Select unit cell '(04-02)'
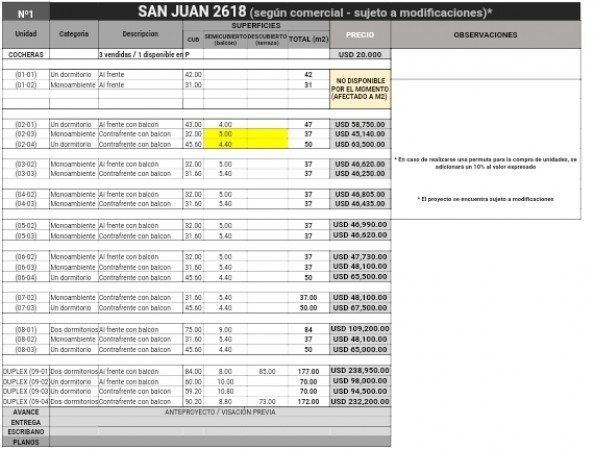 26,194
